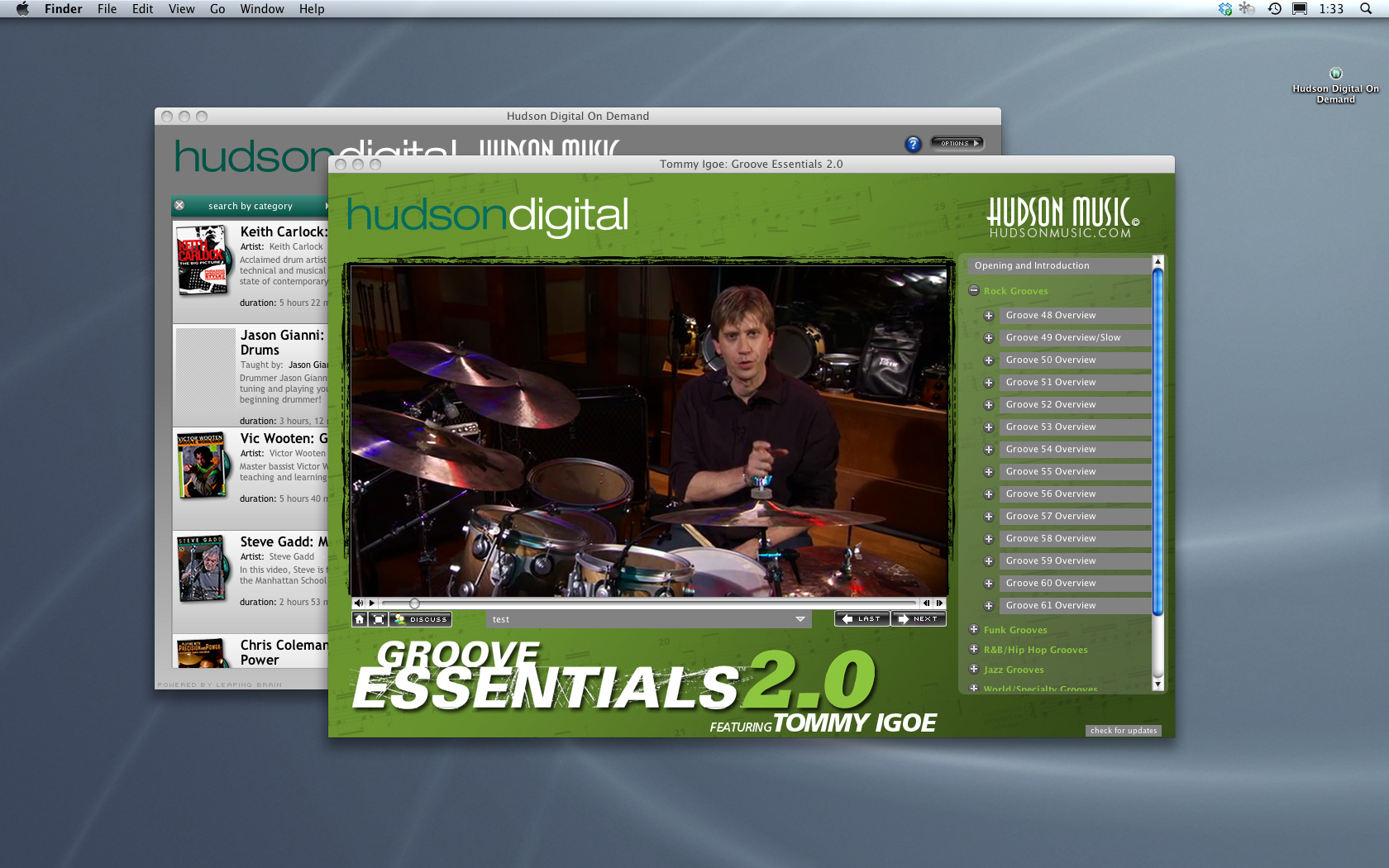Click the chapter list scroll-down arrow

pyautogui.click(x=1157, y=684)
